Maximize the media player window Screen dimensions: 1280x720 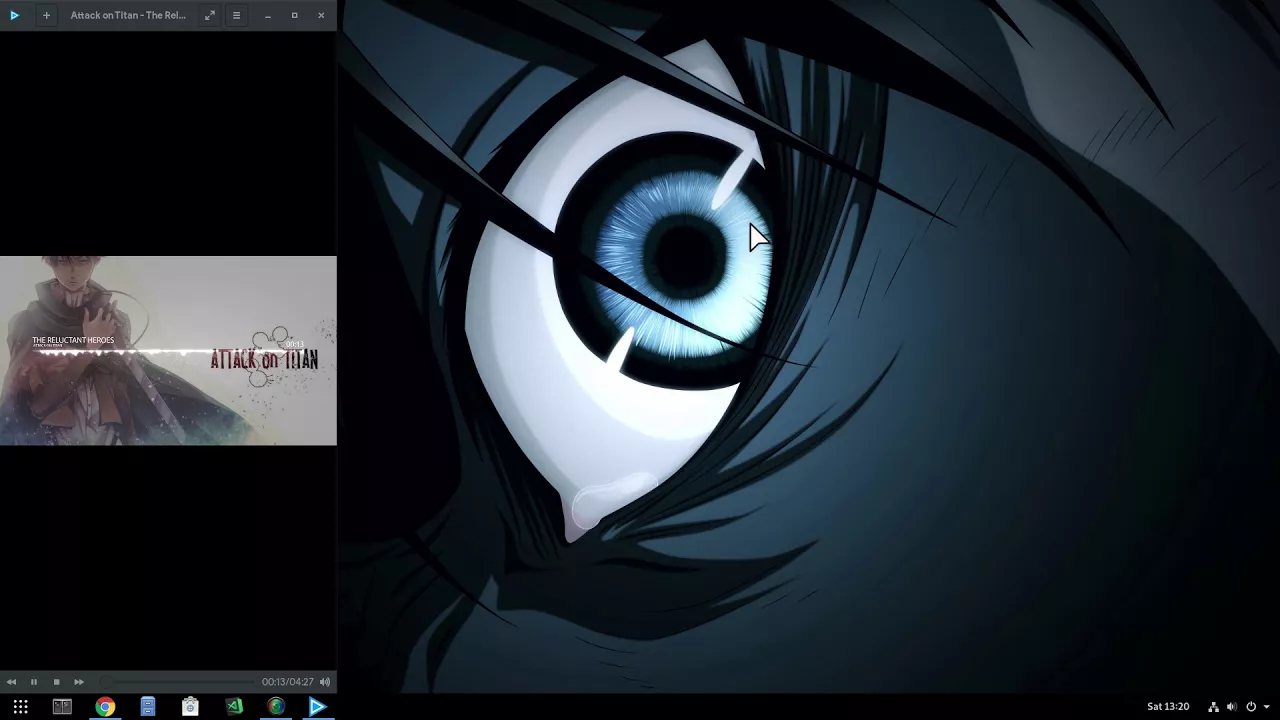[x=294, y=15]
